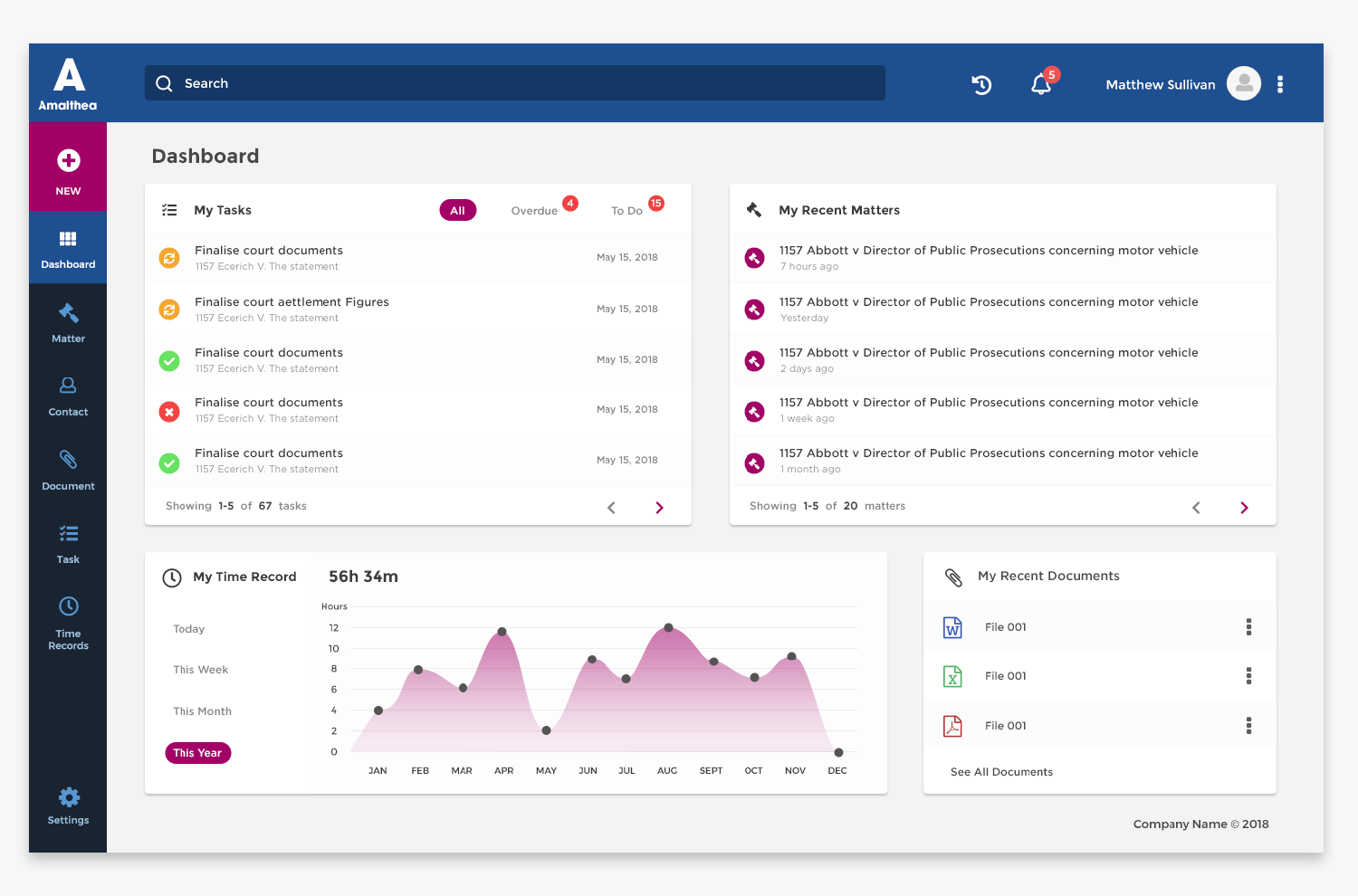This screenshot has width=1358, height=896.
Task: Open Settings gear in sidebar
Action: click(x=68, y=805)
